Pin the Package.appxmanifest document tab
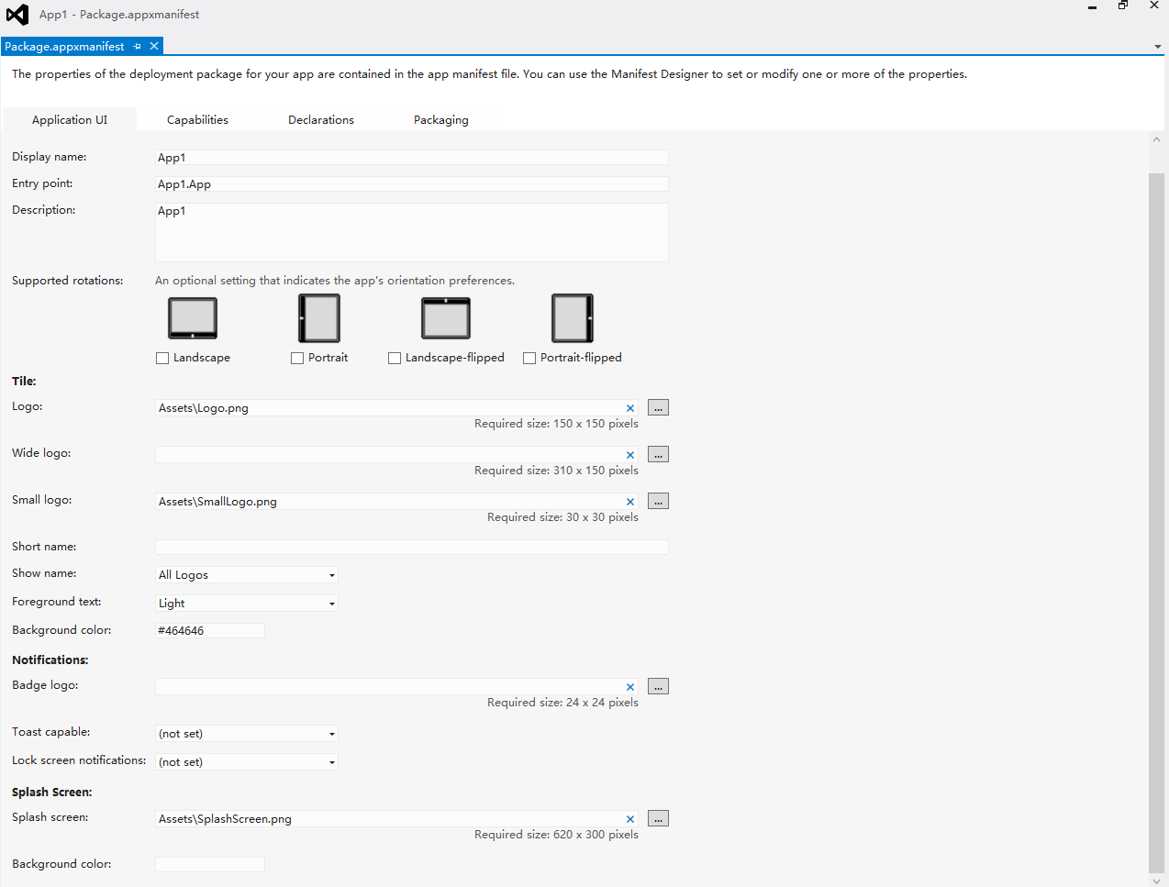The height and width of the screenshot is (887, 1169). point(137,46)
